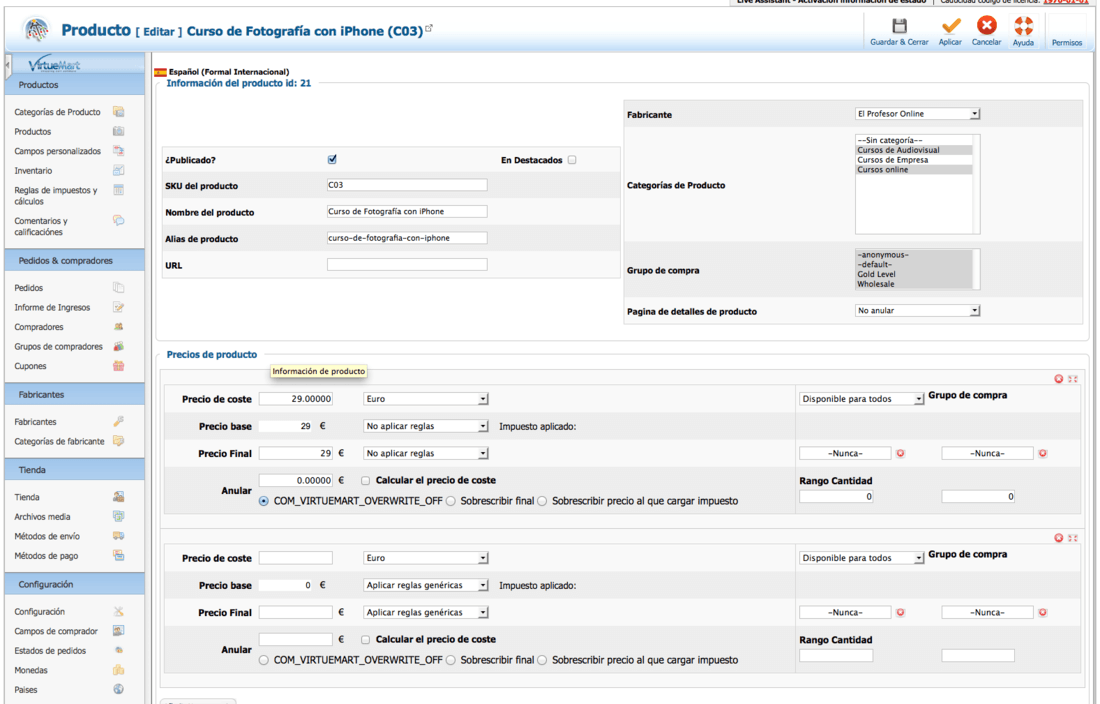Select first Sobrescribir precio al que cargar impuesto
This screenshot has width=1100, height=704.
point(542,501)
